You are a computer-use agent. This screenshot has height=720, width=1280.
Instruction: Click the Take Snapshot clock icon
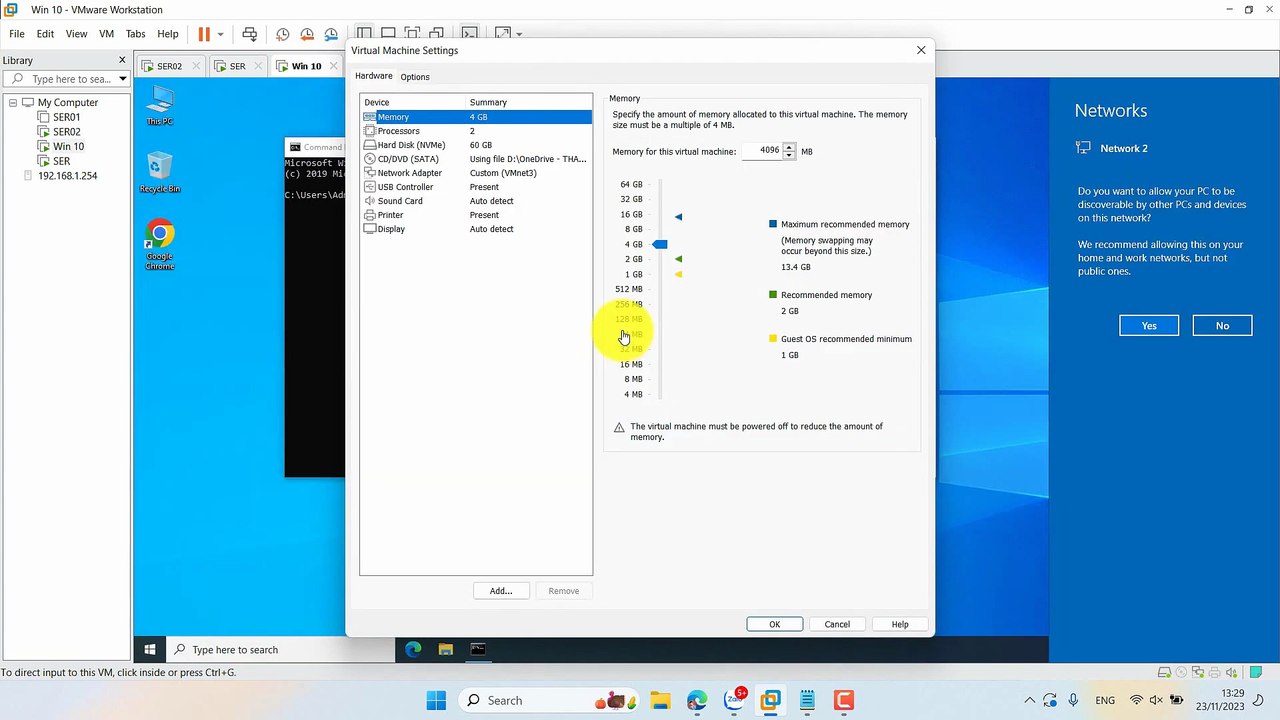pyautogui.click(x=282, y=34)
